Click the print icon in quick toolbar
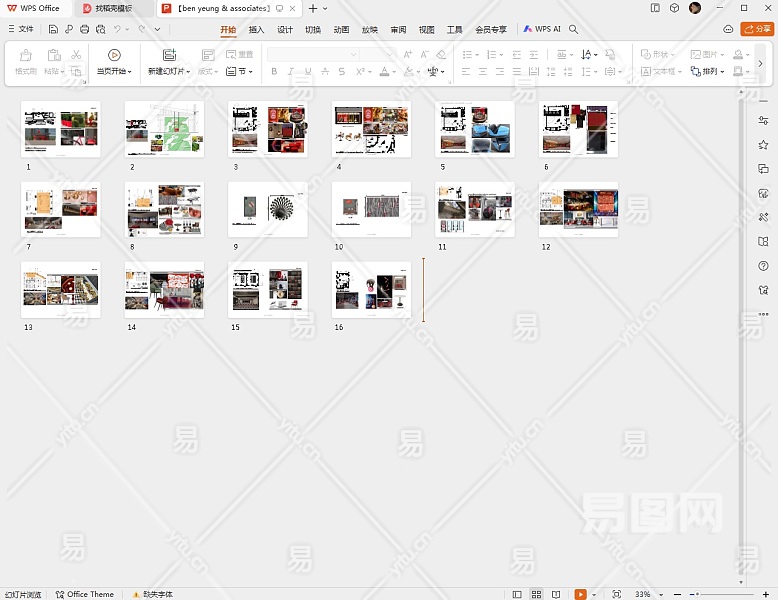 pyautogui.click(x=85, y=30)
